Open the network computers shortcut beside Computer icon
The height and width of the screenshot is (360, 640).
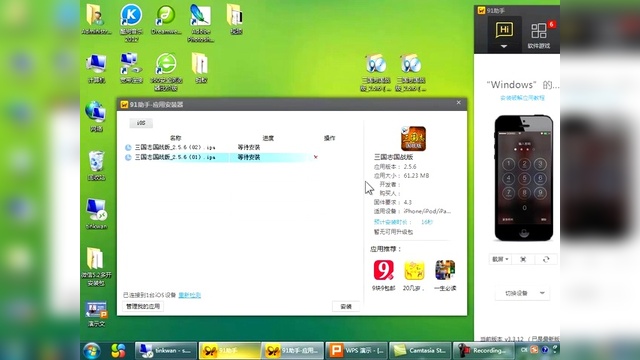(131, 68)
